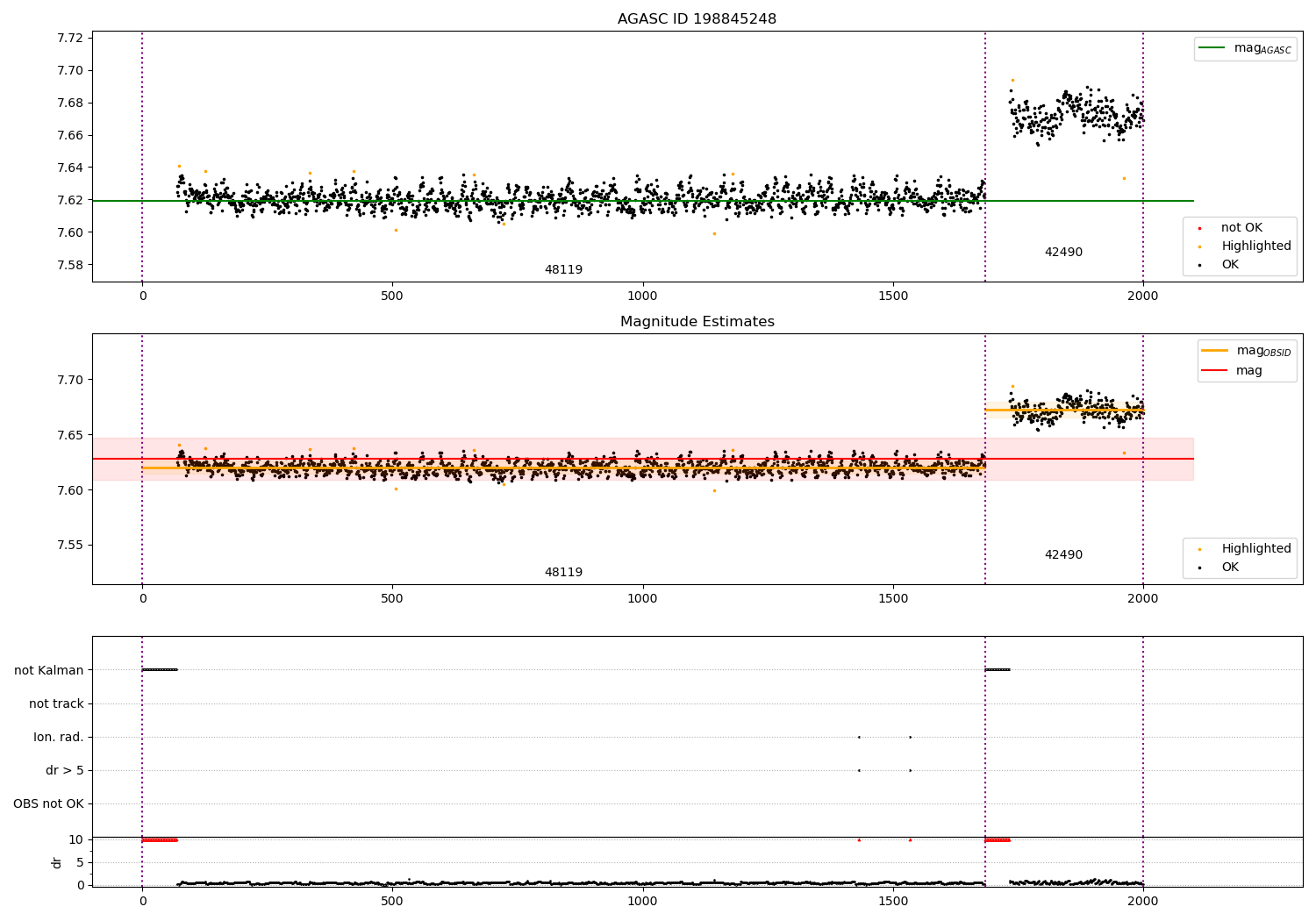This screenshot has width=1316, height=921.
Task: Click the orange mag OBSID line swatch in legend
Action: (1215, 350)
